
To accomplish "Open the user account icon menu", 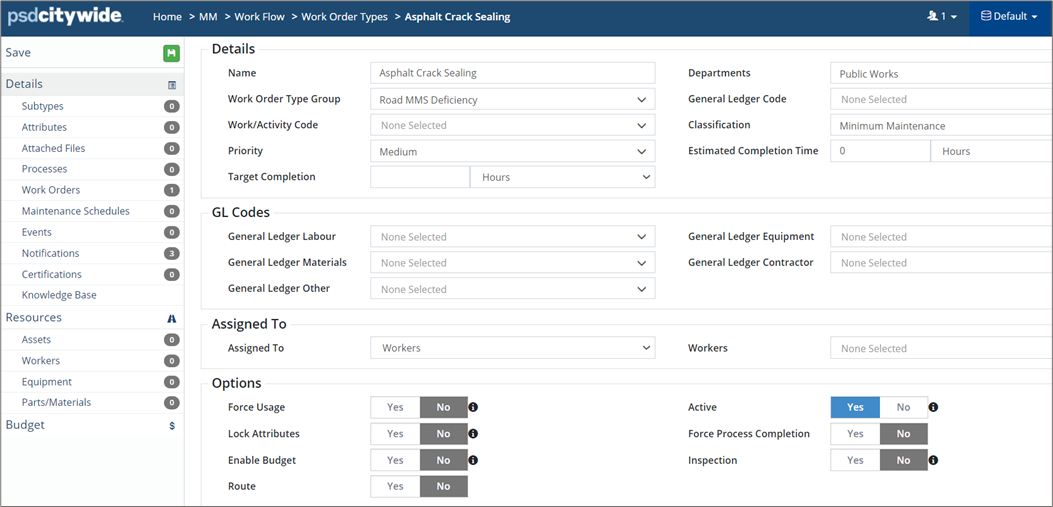I will [x=942, y=17].
